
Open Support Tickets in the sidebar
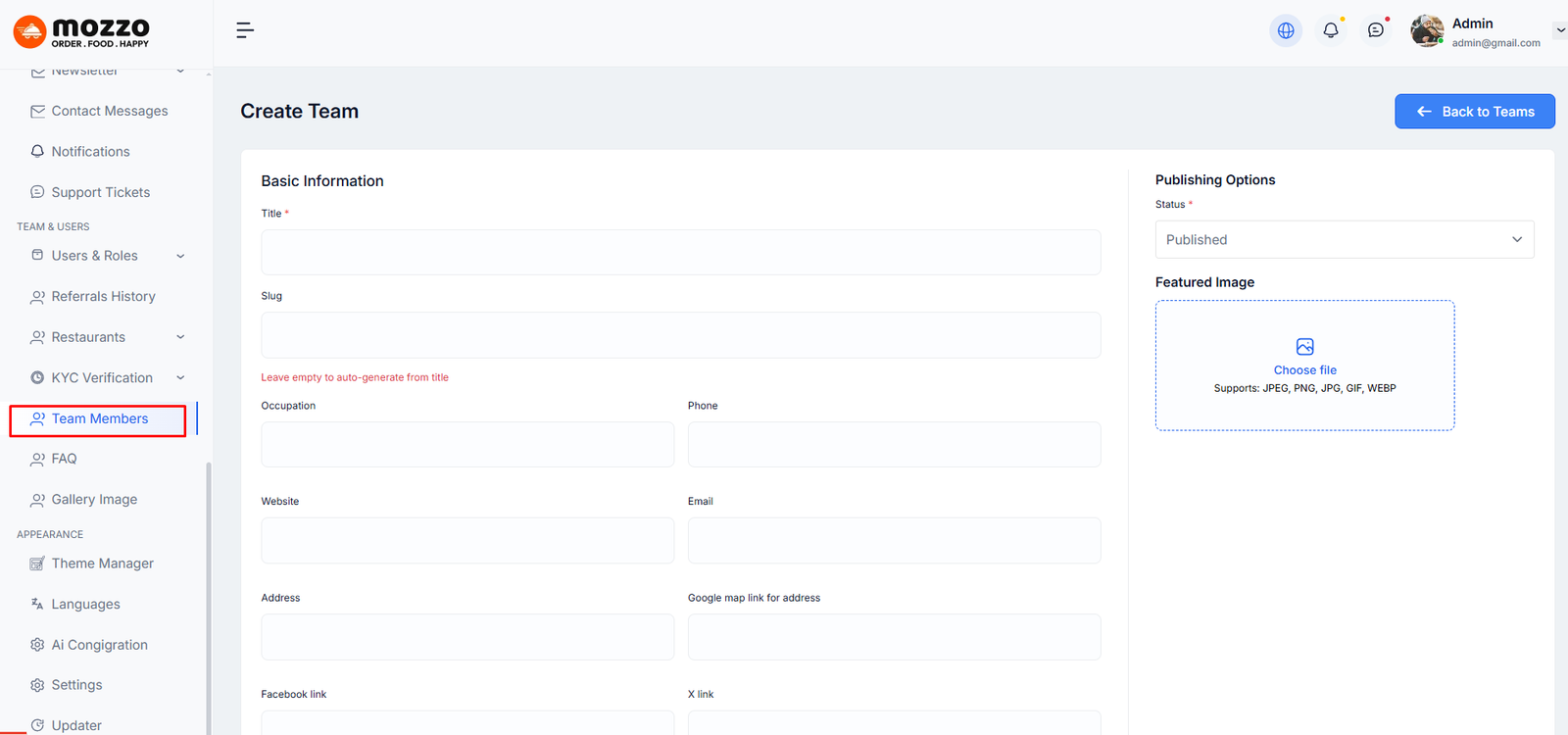click(100, 192)
